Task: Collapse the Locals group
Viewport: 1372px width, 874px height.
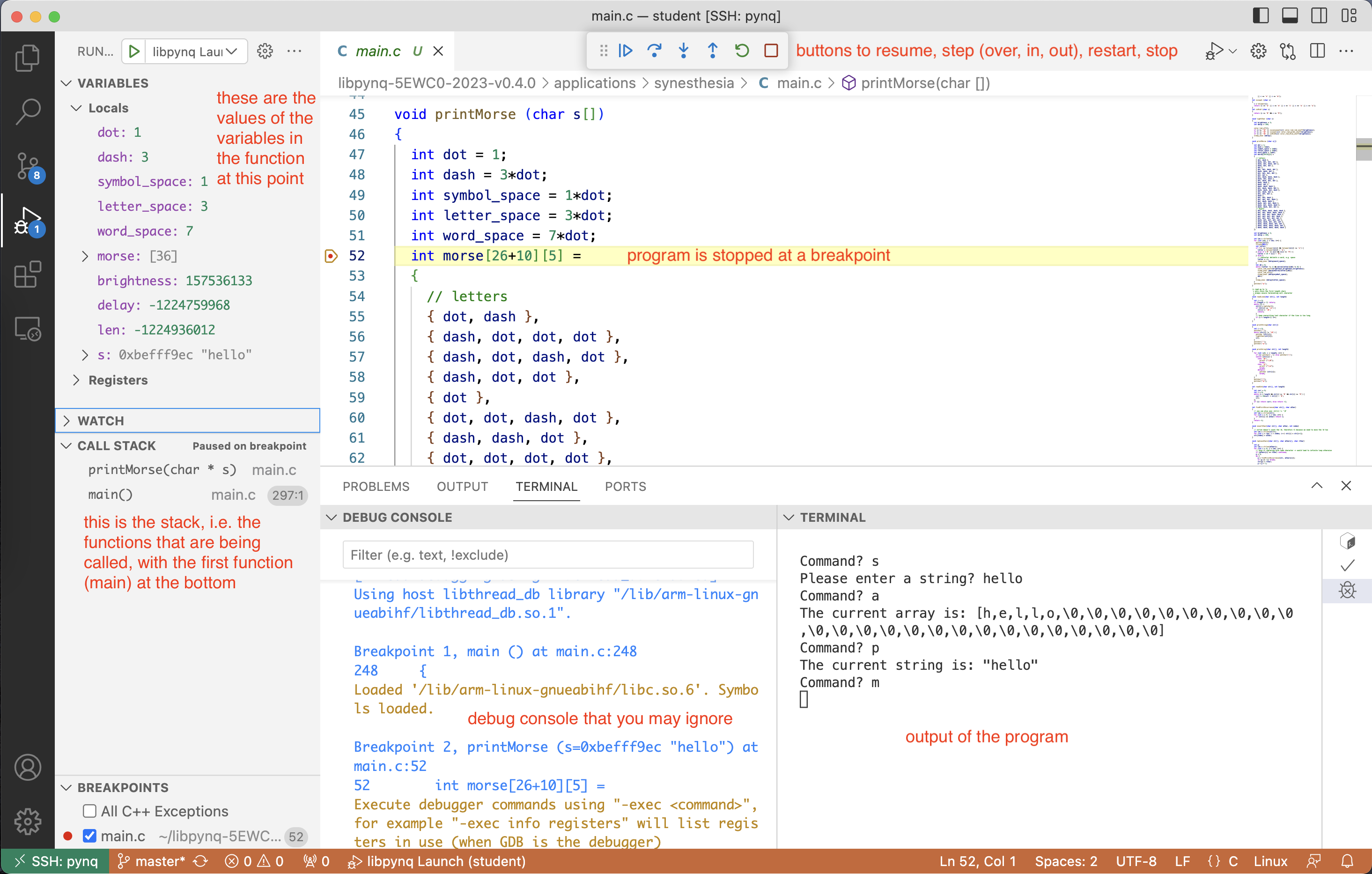Action: 76,108
